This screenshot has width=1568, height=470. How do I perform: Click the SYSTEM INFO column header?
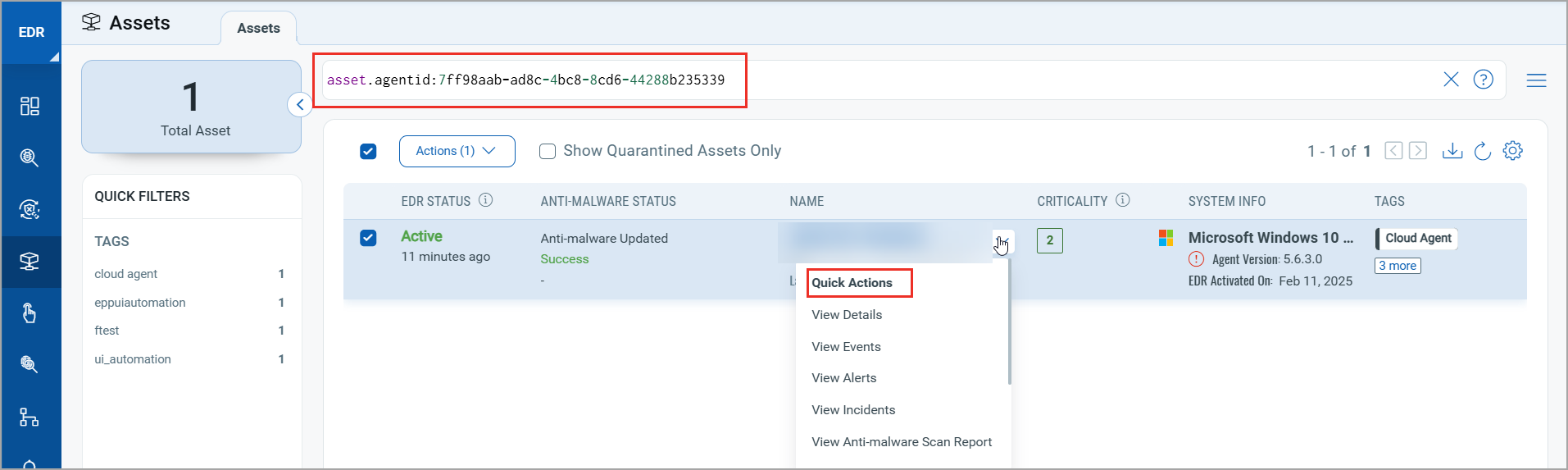coord(1227,201)
